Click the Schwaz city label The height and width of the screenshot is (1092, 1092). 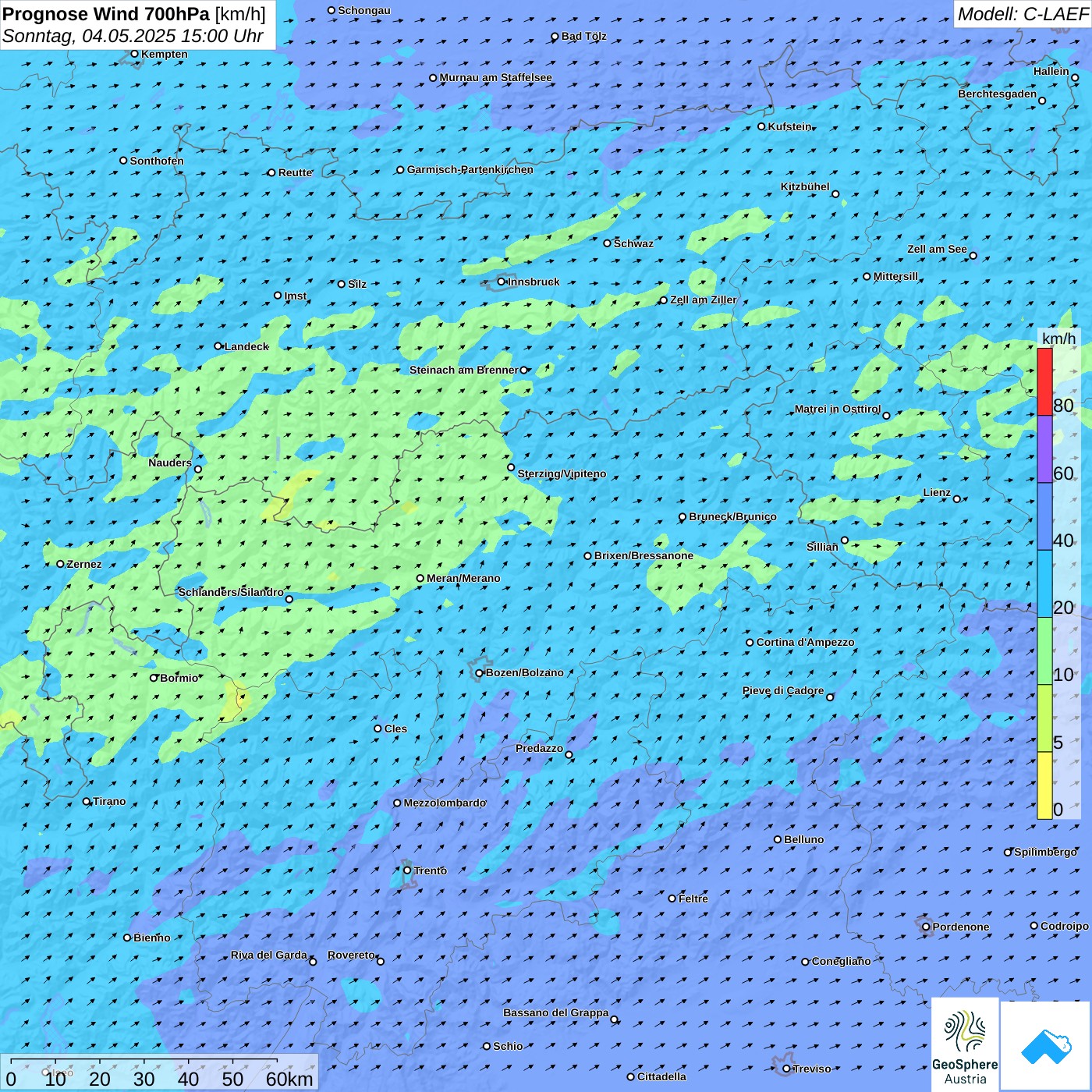(633, 243)
